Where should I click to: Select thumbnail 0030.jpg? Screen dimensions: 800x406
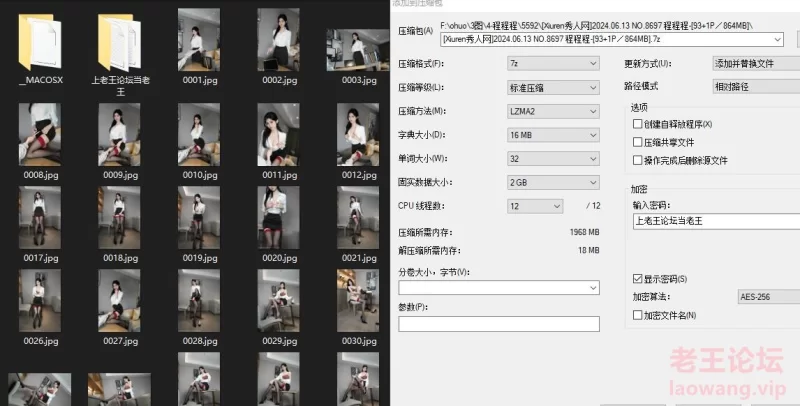pyautogui.click(x=358, y=301)
